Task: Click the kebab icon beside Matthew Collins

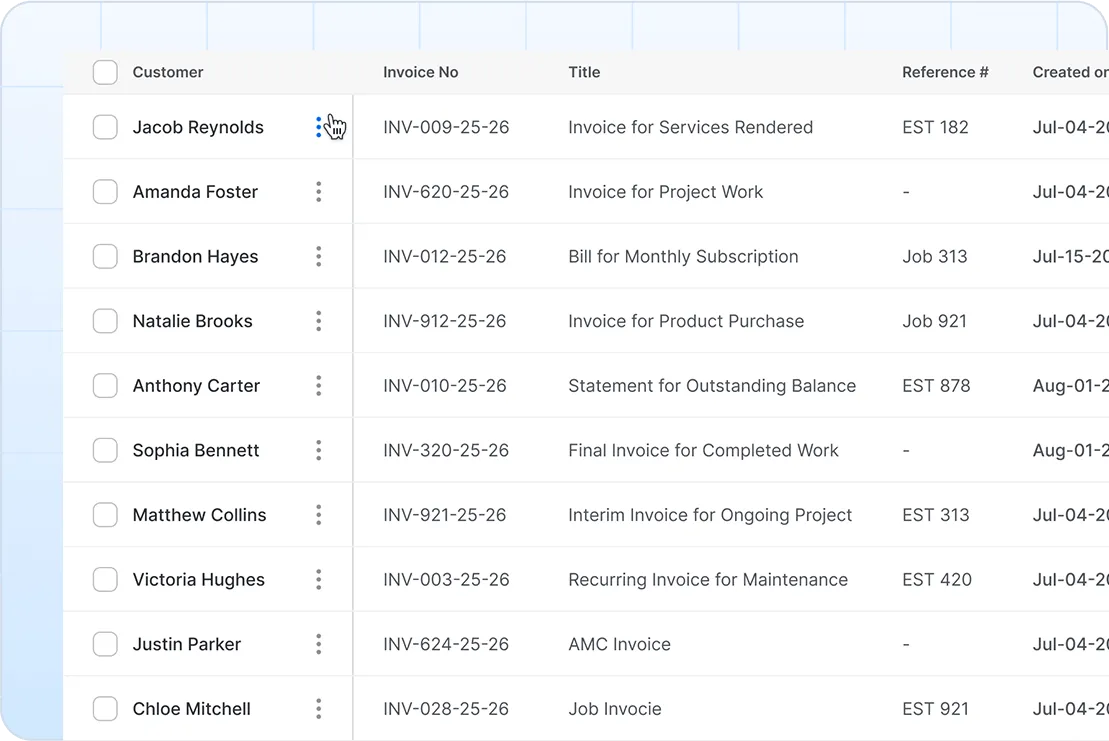Action: click(318, 515)
